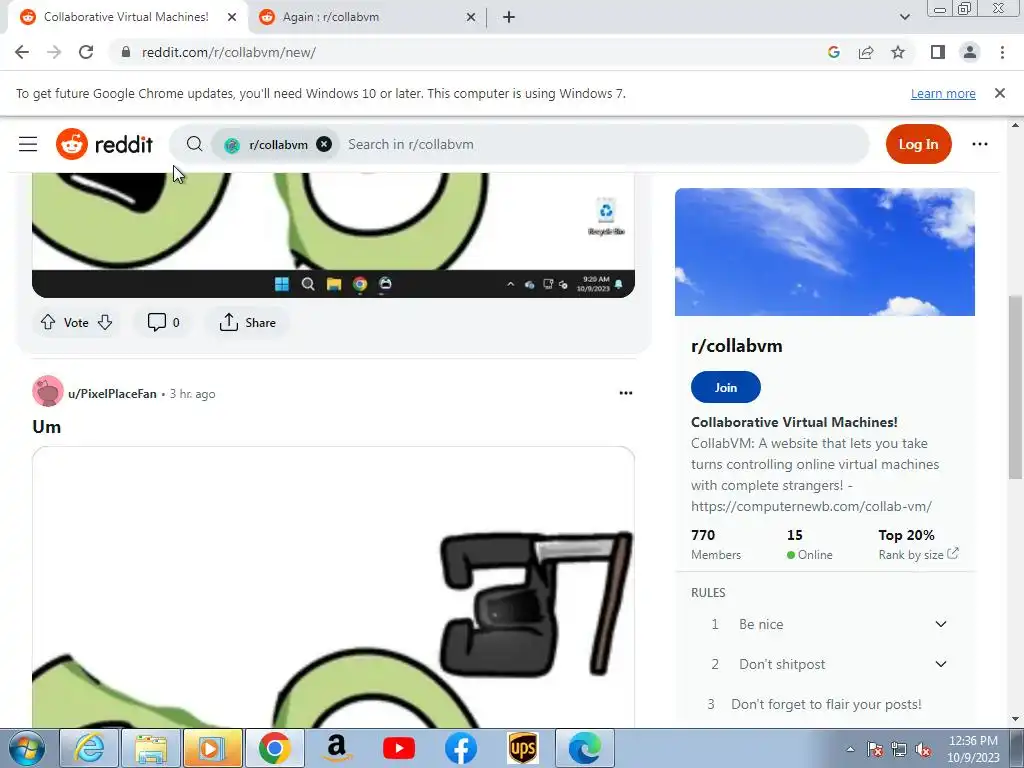Screen dimensions: 1024x768
Task: Open the Um post image
Action: click(333, 587)
